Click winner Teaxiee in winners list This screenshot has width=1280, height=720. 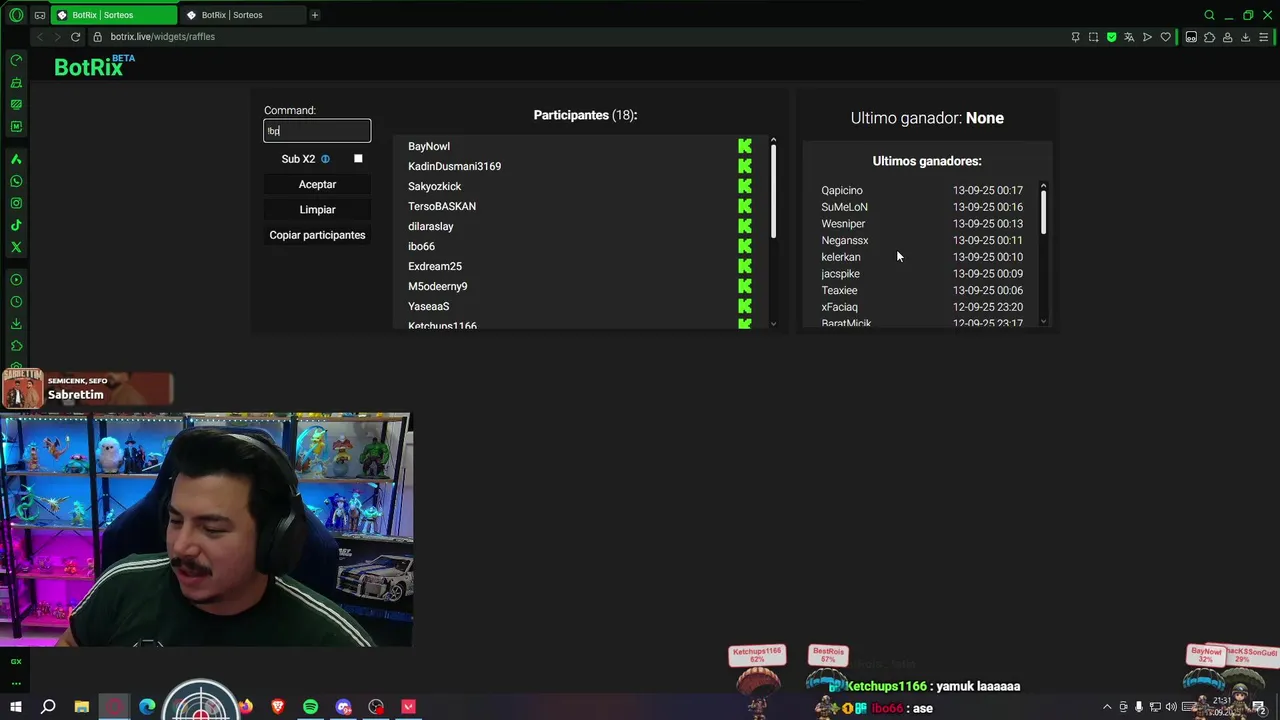point(839,290)
